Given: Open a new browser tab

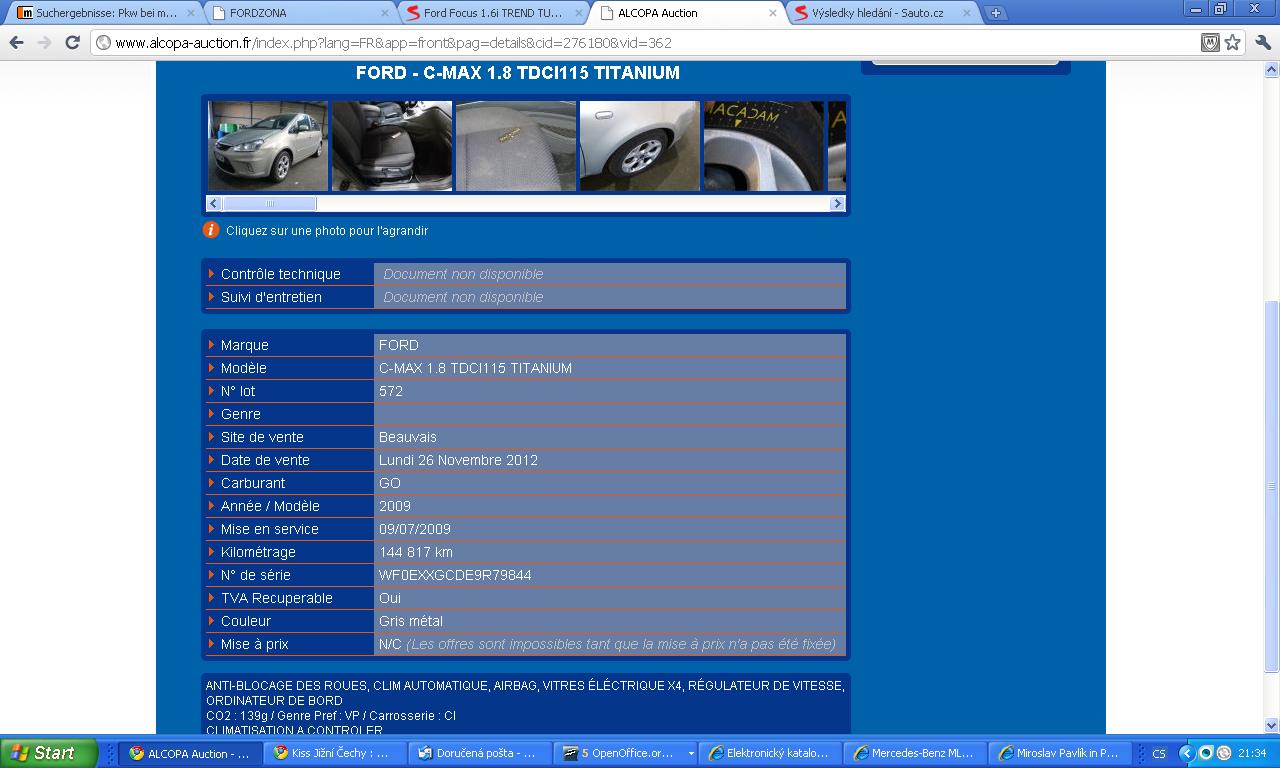Looking at the screenshot, I should point(996,13).
